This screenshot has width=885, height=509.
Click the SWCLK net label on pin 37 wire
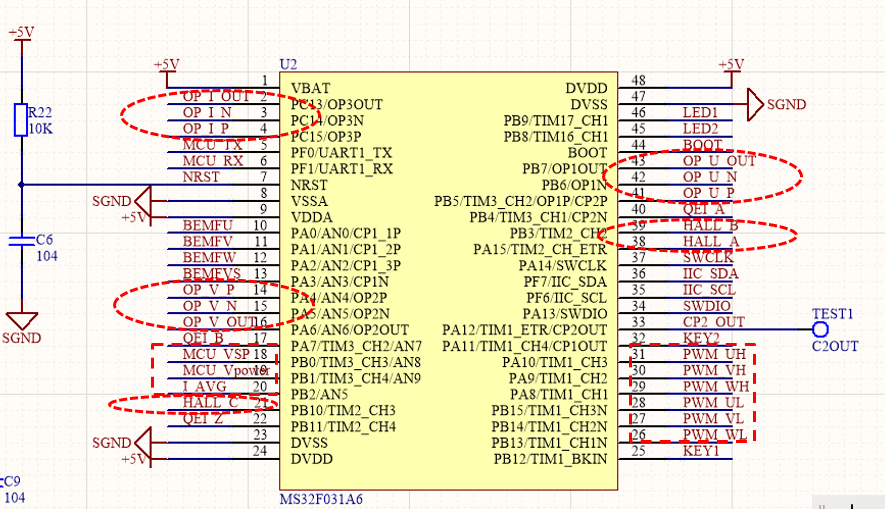708,257
